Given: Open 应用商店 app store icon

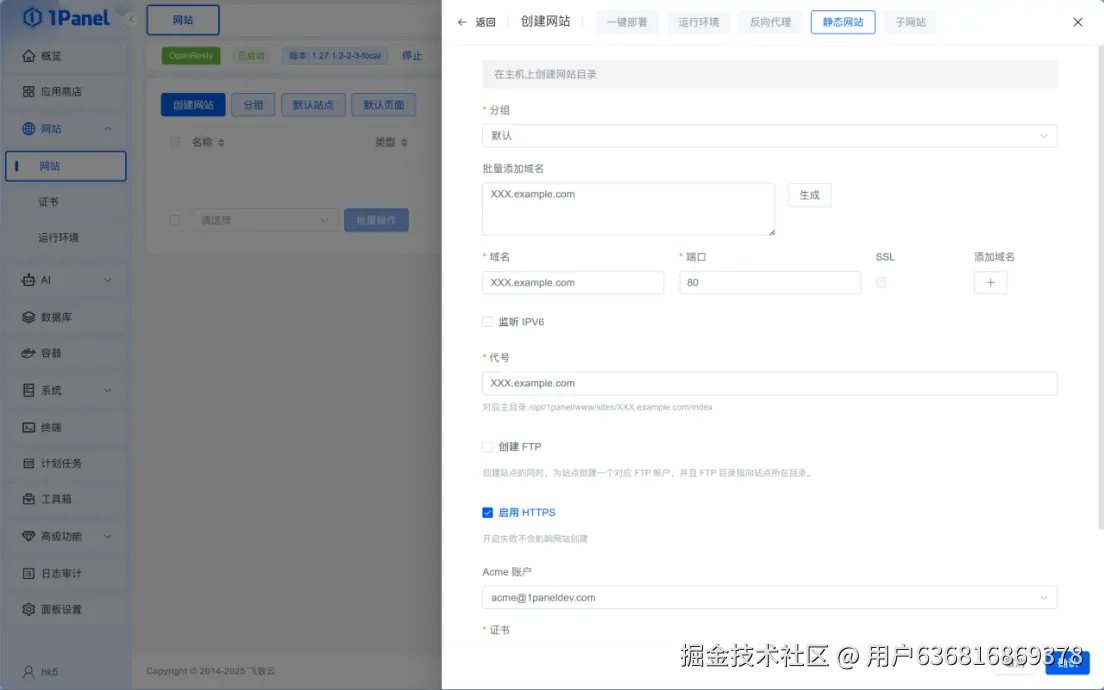Looking at the screenshot, I should (x=28, y=92).
